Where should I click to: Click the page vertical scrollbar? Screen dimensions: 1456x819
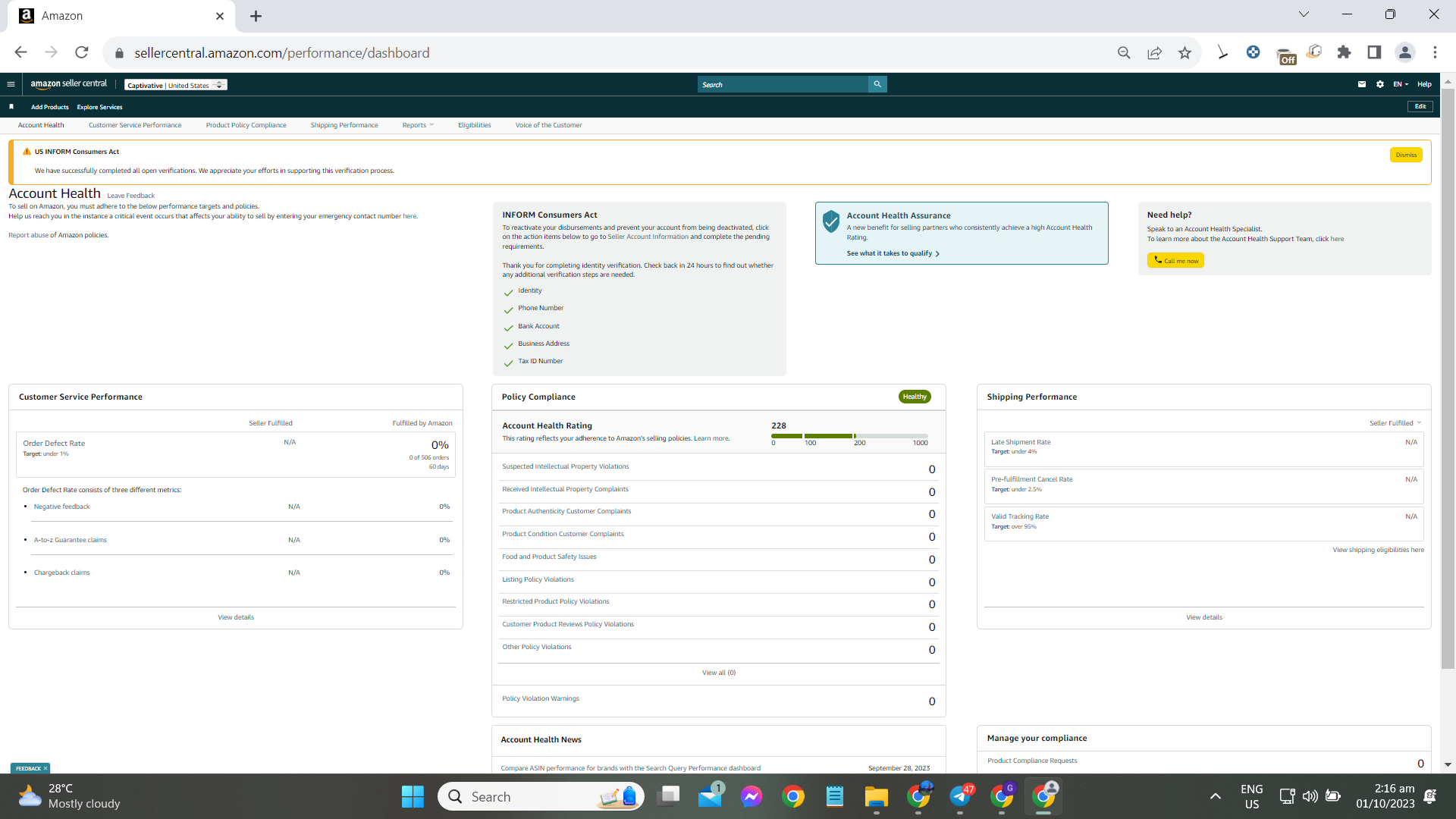point(1448,379)
